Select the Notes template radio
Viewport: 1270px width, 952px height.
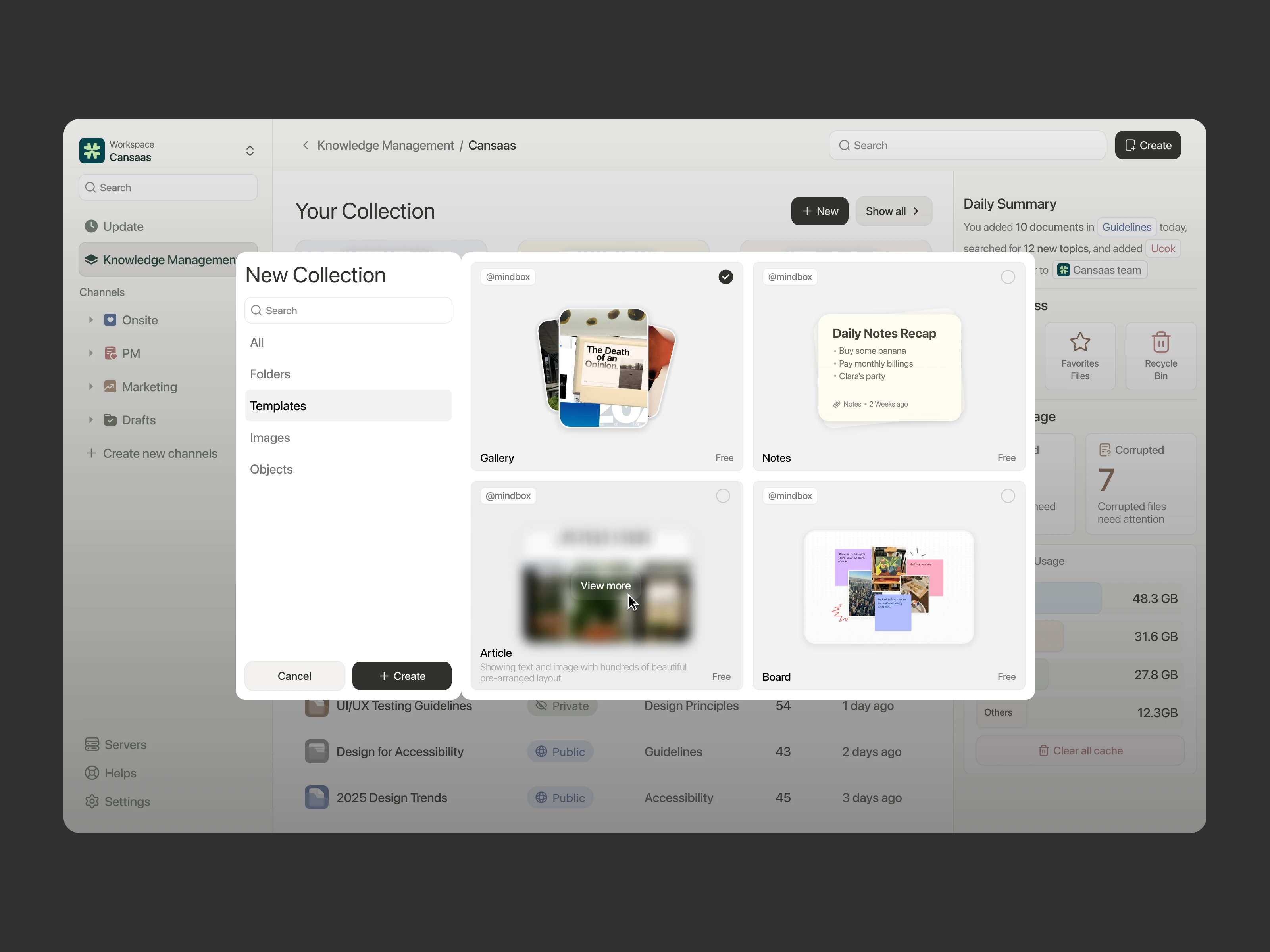point(1008,277)
